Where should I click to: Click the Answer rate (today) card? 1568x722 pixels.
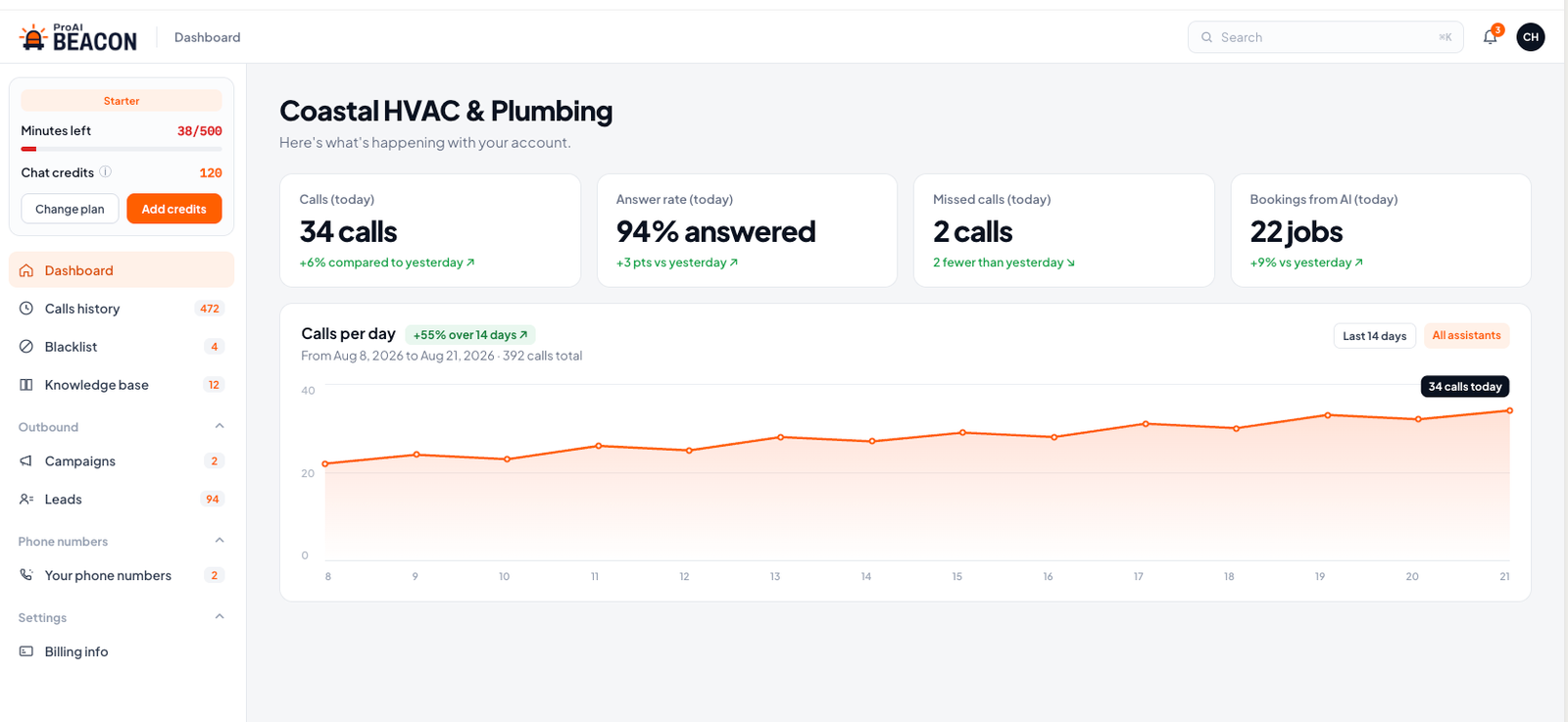(747, 230)
